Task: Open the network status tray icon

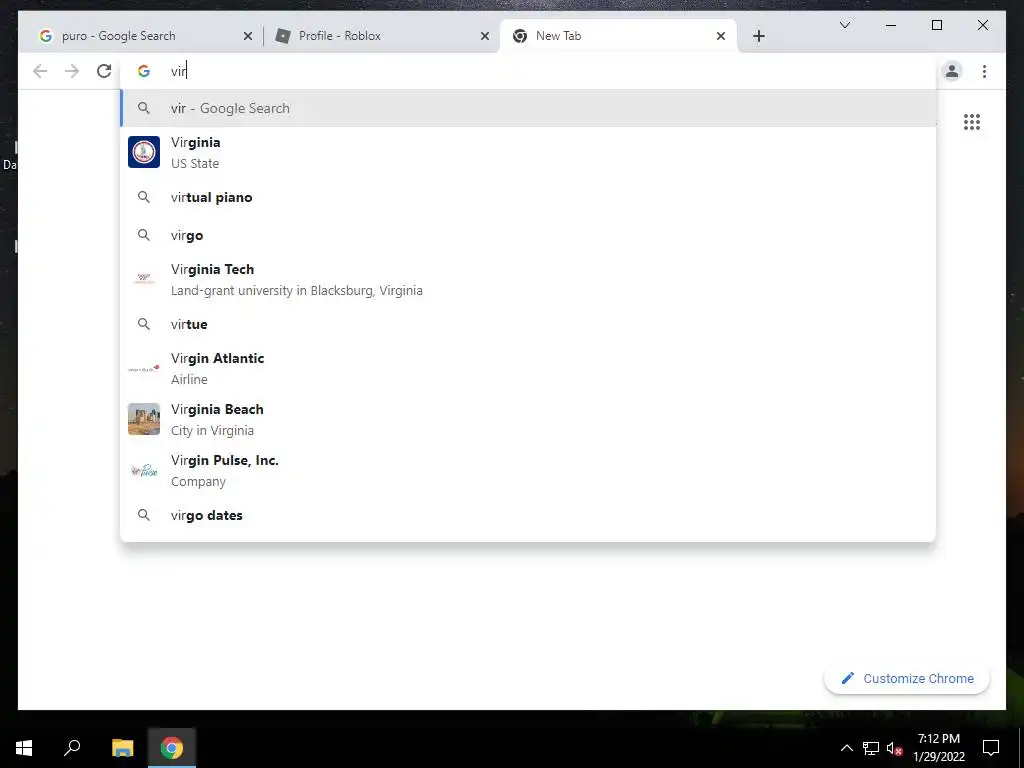Action: point(871,748)
